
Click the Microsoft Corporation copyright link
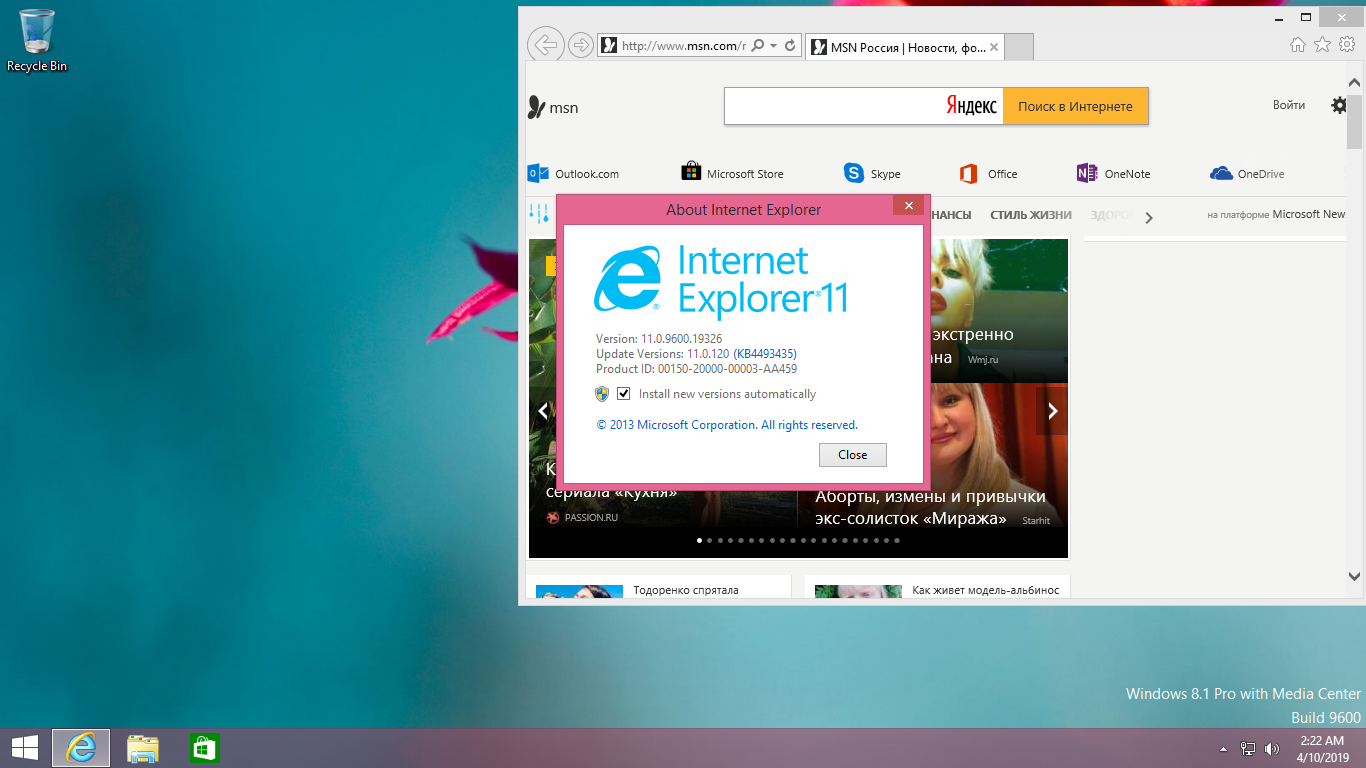pyautogui.click(x=727, y=425)
